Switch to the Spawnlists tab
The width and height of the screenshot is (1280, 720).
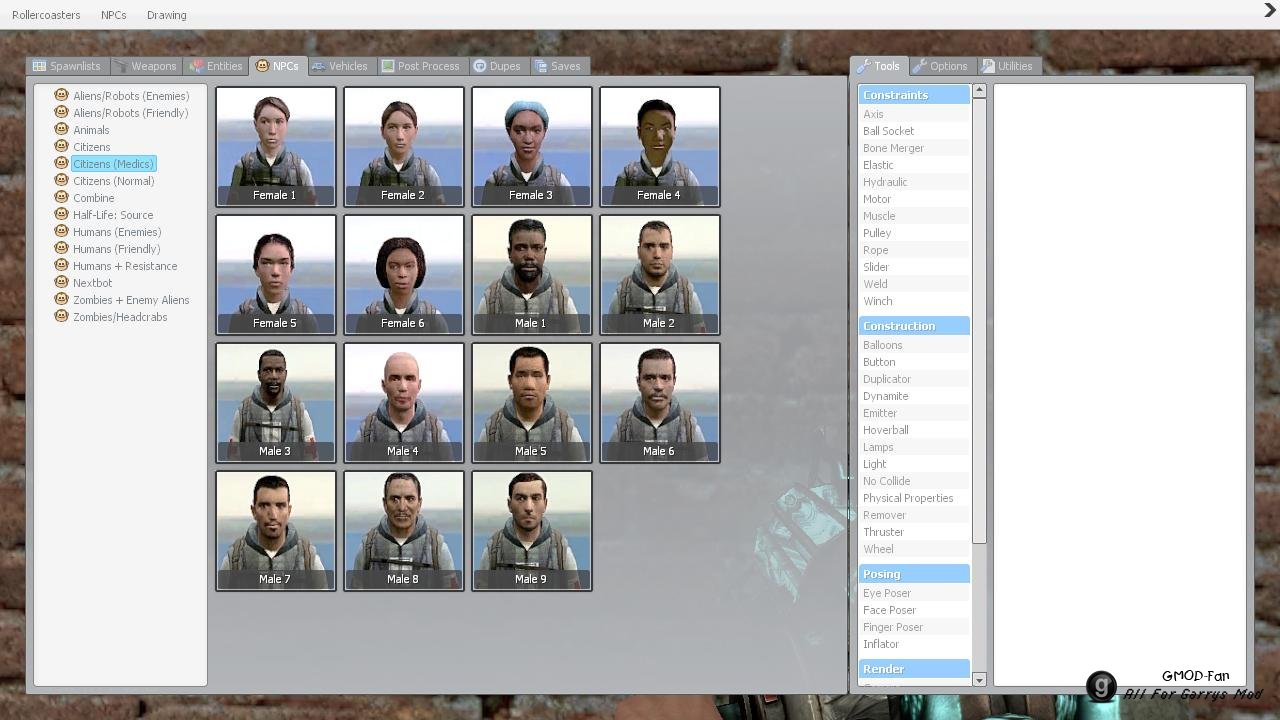(x=66, y=66)
